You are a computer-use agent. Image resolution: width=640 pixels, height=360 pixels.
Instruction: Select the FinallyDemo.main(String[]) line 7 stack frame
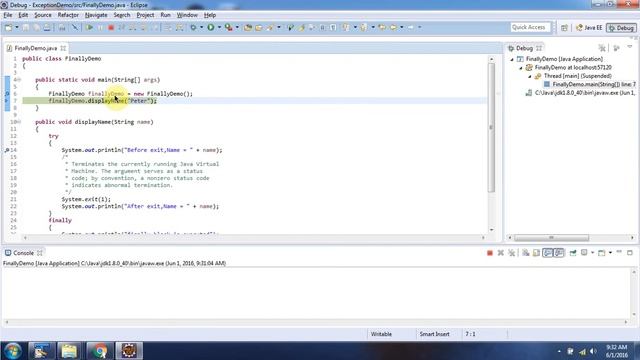pos(590,84)
